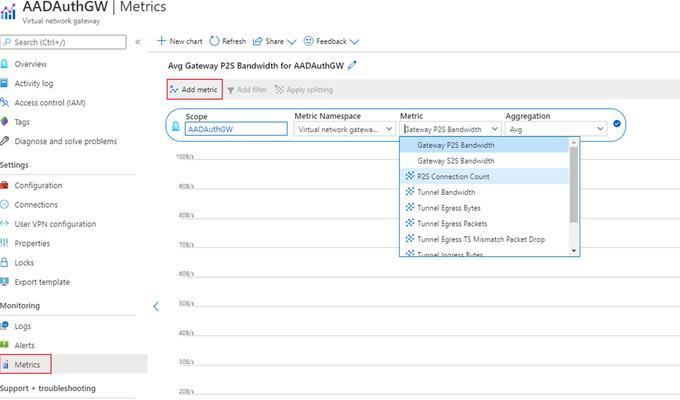Open the Metric combo box
Viewport: 680px width, 400px height.
pos(450,129)
